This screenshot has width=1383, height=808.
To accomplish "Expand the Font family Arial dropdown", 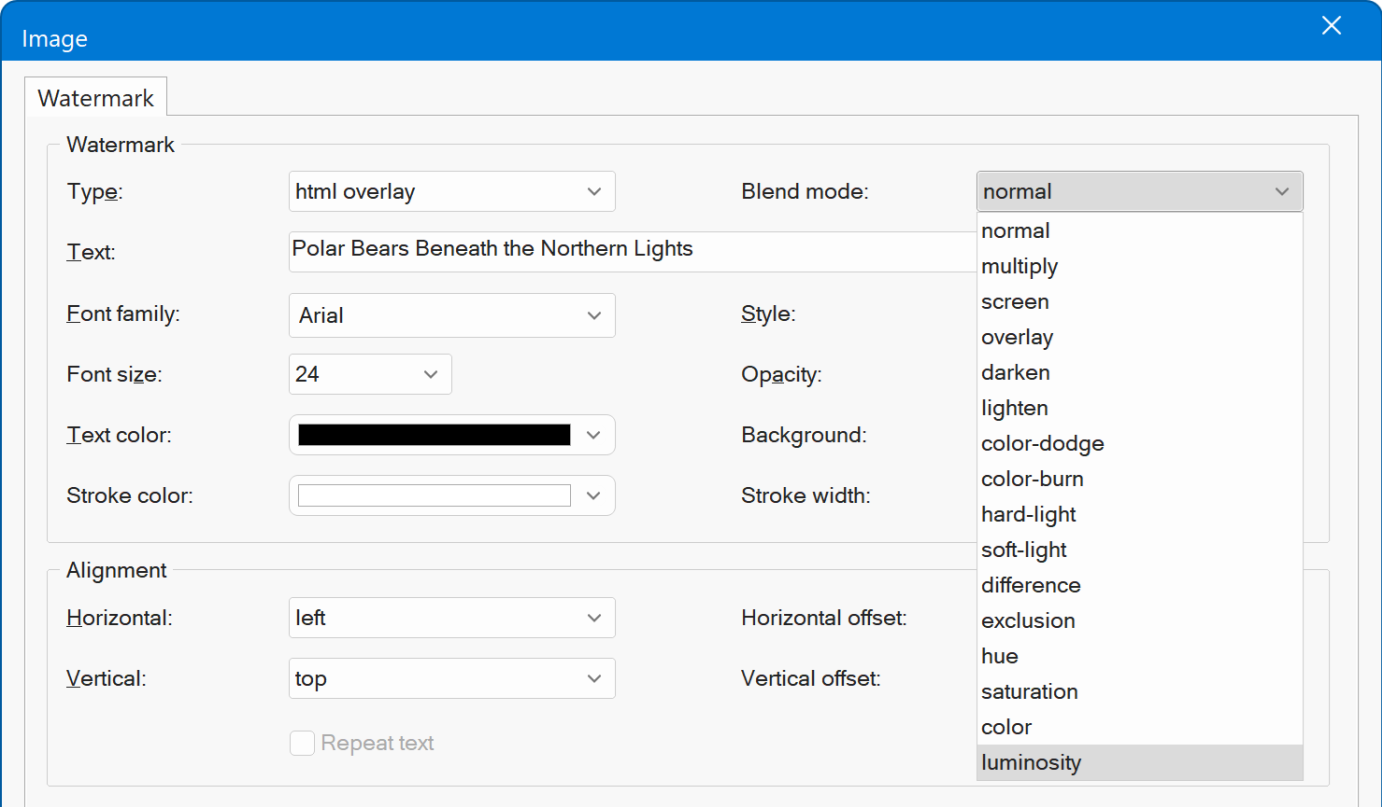I will pyautogui.click(x=451, y=315).
